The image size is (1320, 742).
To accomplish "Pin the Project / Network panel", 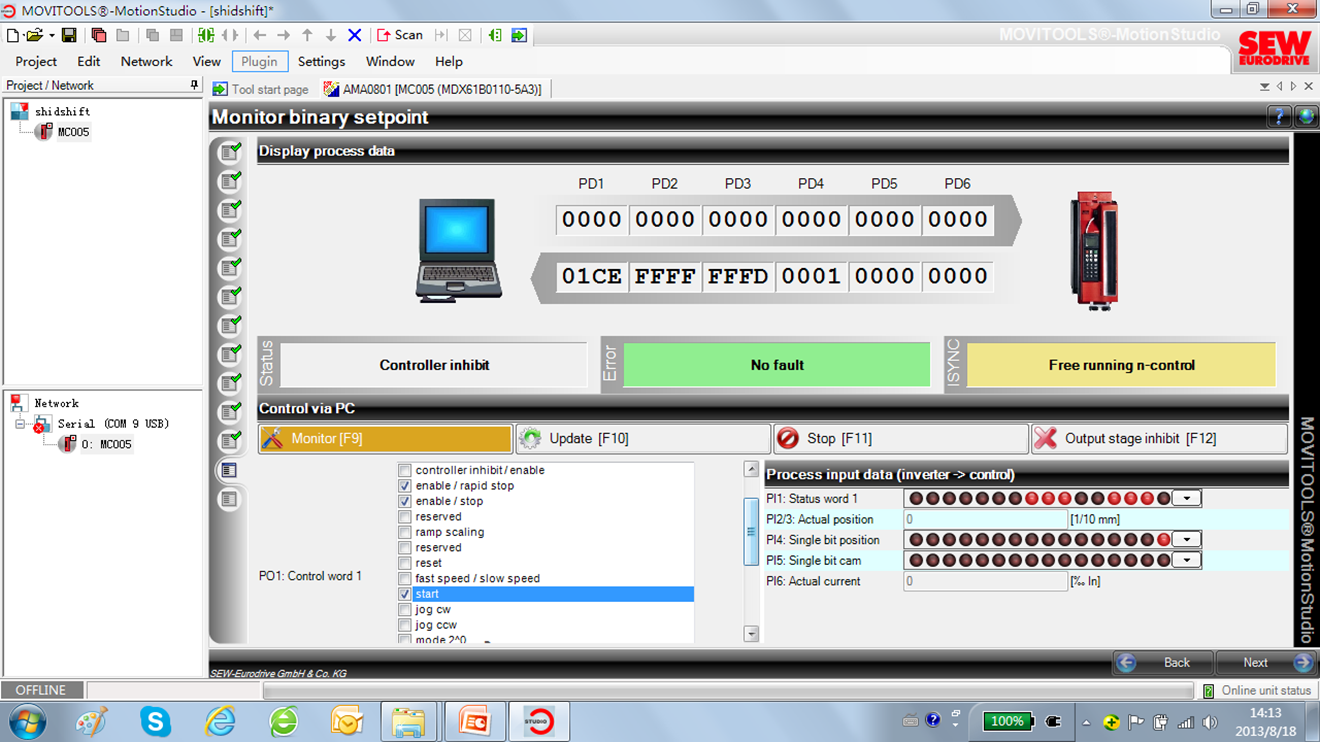I will click(x=194, y=86).
